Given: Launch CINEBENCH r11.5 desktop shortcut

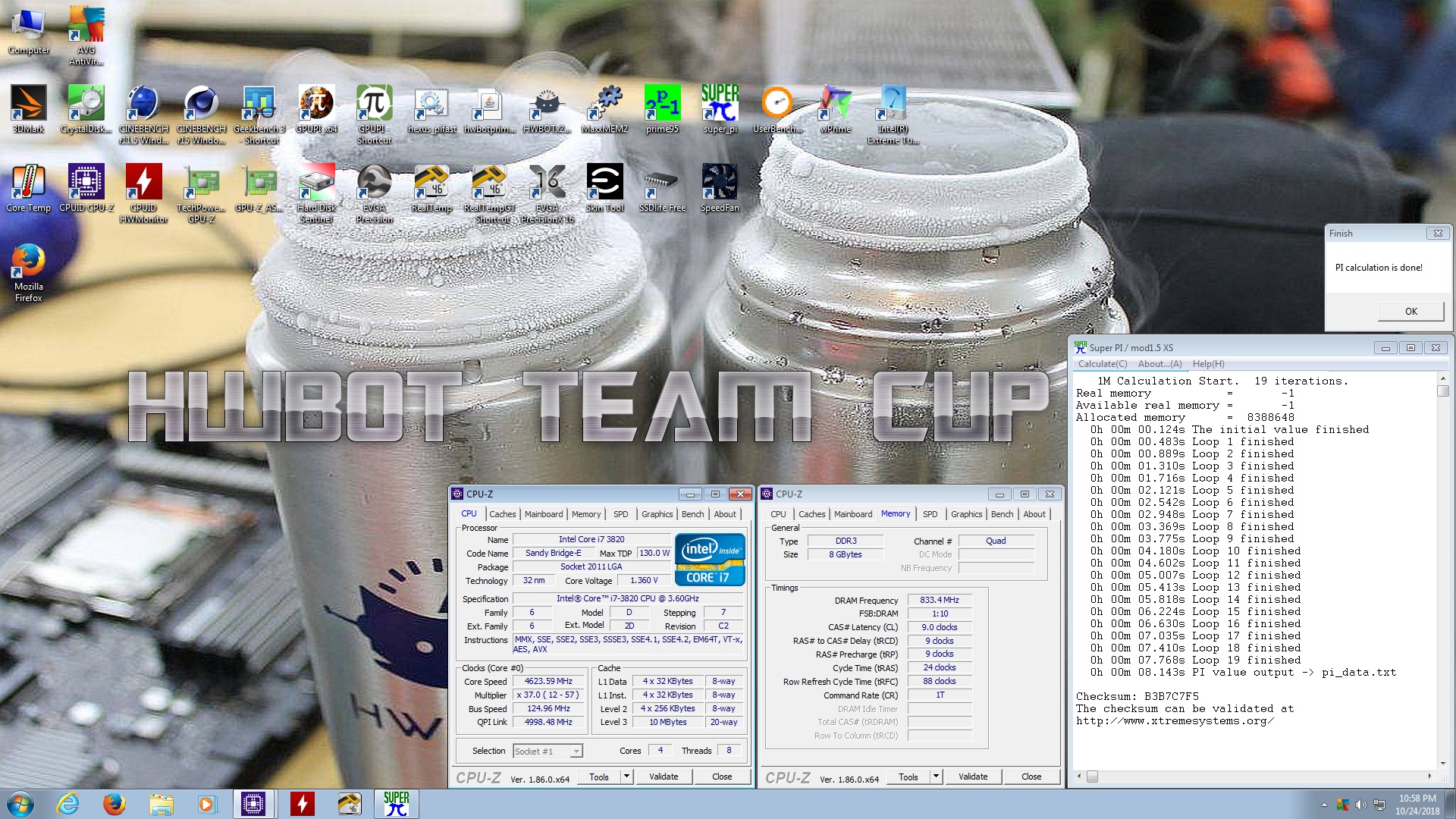Looking at the screenshot, I should pyautogui.click(x=143, y=114).
